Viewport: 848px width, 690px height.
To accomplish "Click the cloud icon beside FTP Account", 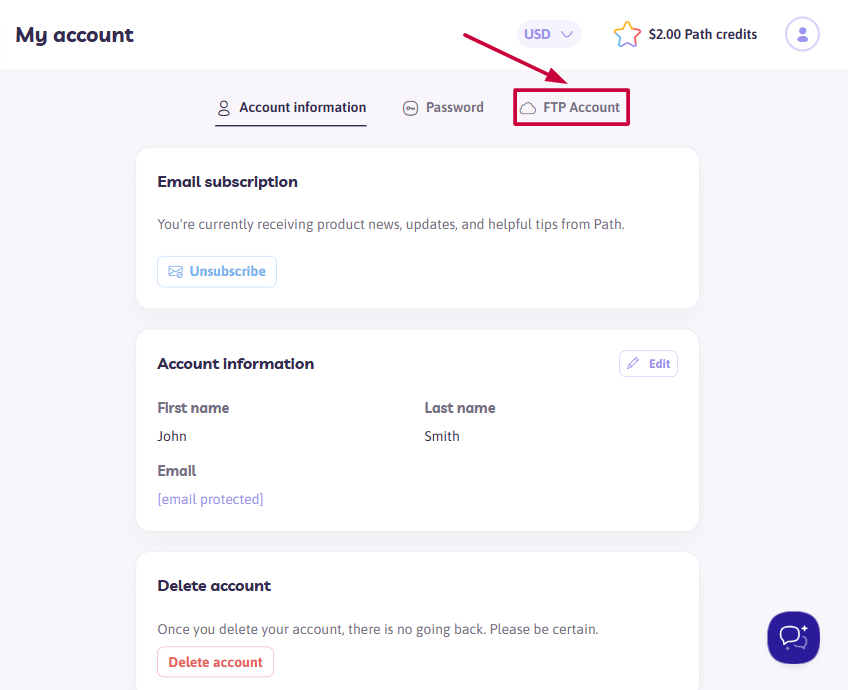I will point(528,108).
